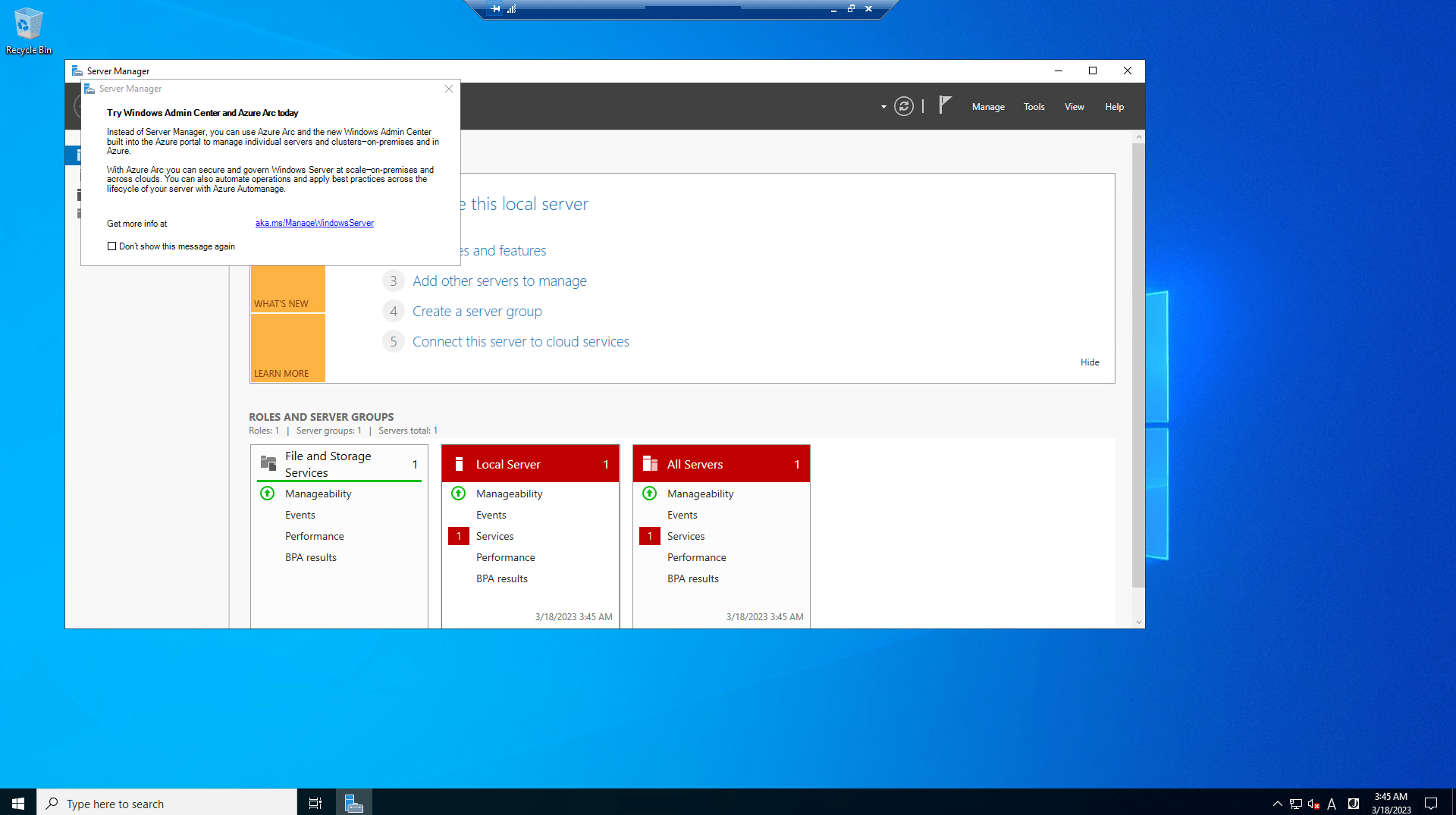Open Performance under All Servers
Screen dimensions: 1456x815
(x=696, y=557)
